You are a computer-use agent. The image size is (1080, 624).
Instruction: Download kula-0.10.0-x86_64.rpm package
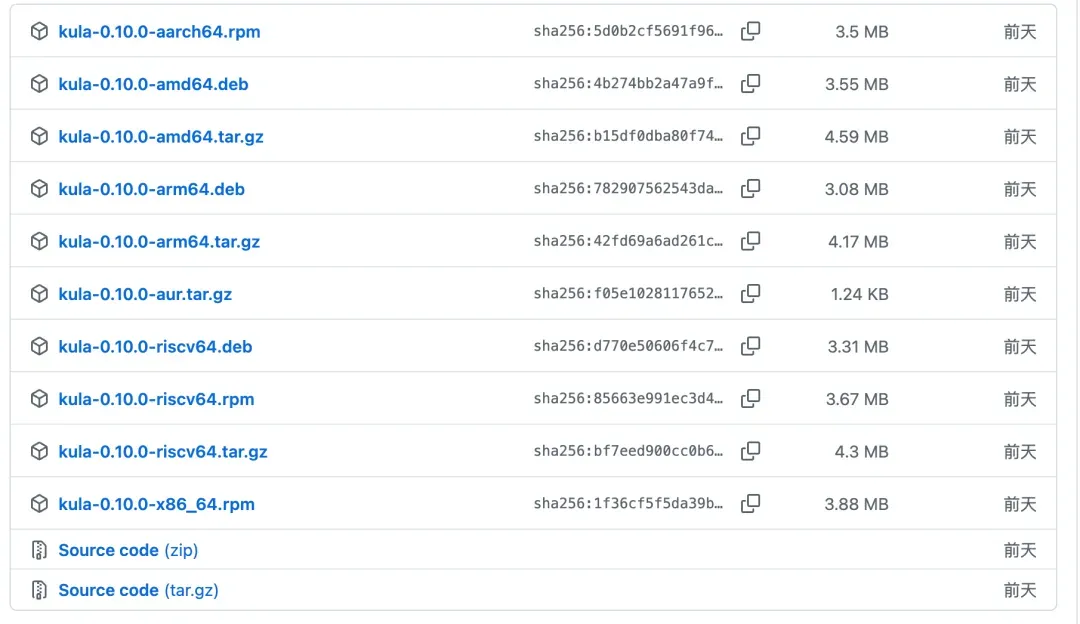[x=156, y=504]
